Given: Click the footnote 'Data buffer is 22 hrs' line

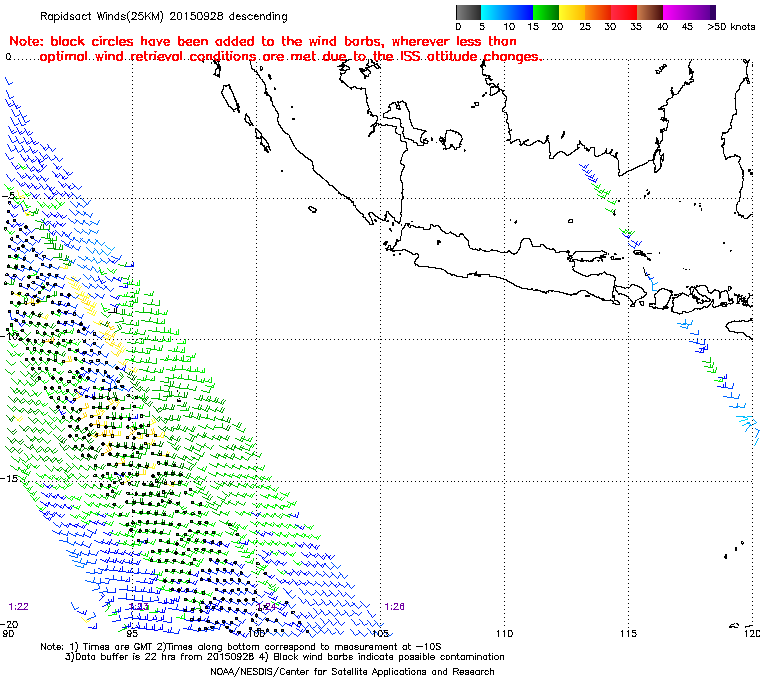Looking at the screenshot, I should click(285, 657).
